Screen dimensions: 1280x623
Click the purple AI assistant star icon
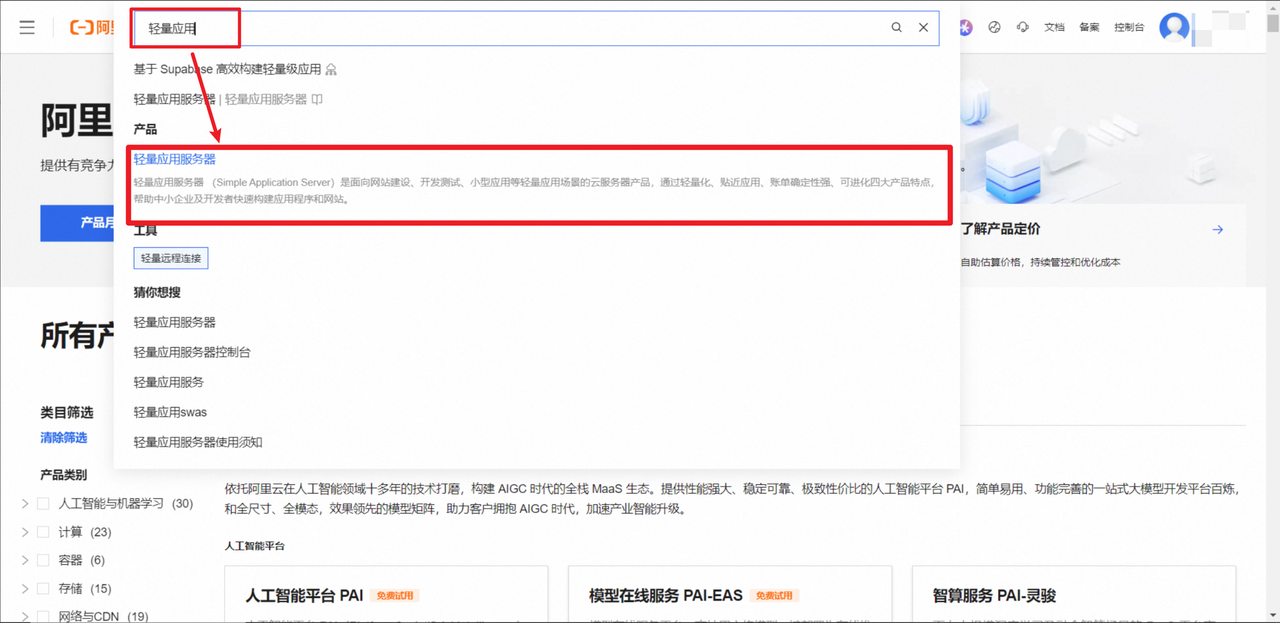[x=965, y=27]
